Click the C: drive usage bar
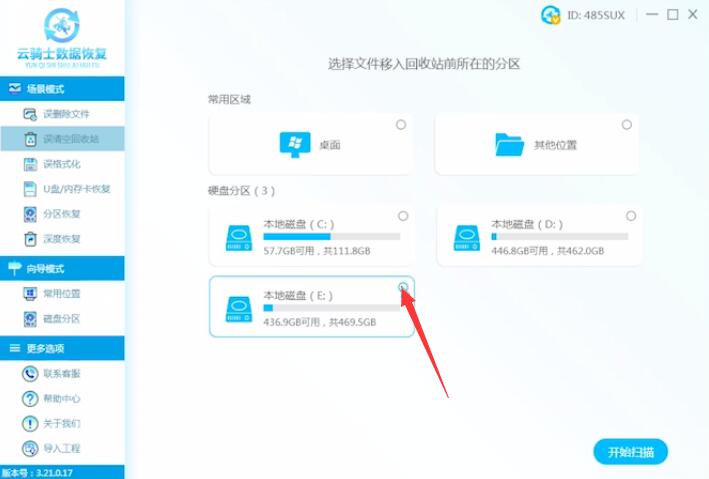709x479 pixels. pyautogui.click(x=332, y=237)
